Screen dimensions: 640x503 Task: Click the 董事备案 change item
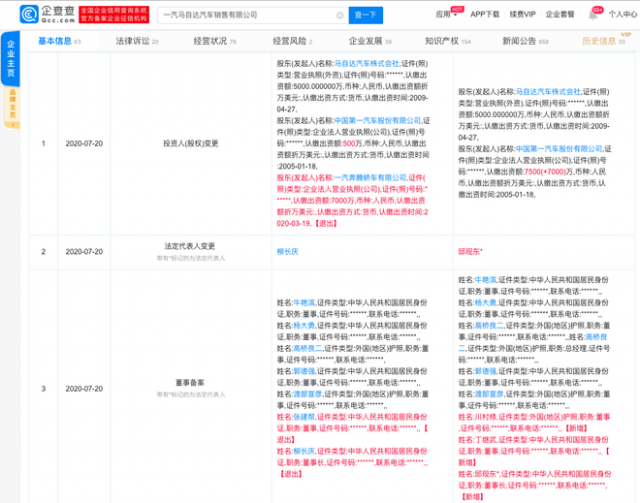[190, 383]
